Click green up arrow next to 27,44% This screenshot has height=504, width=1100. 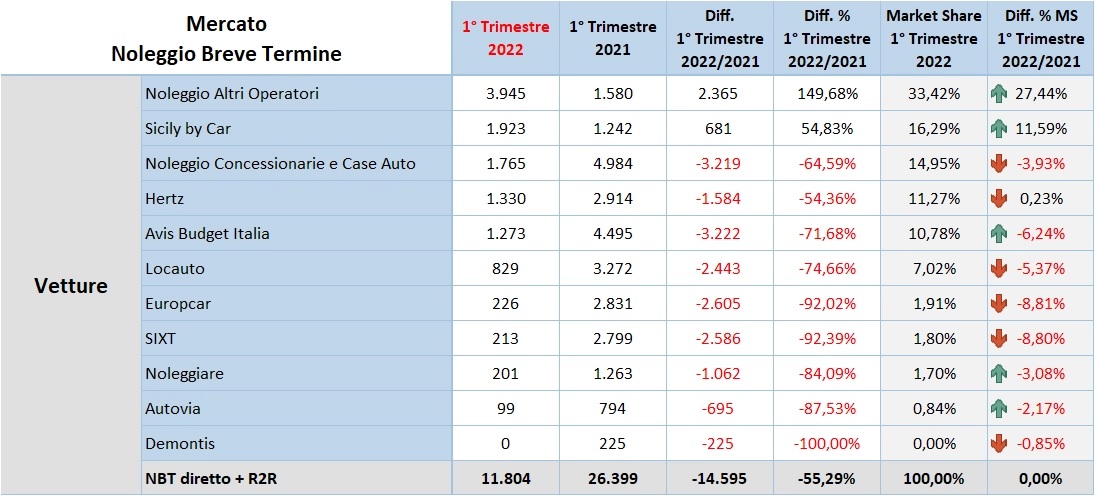[1000, 94]
